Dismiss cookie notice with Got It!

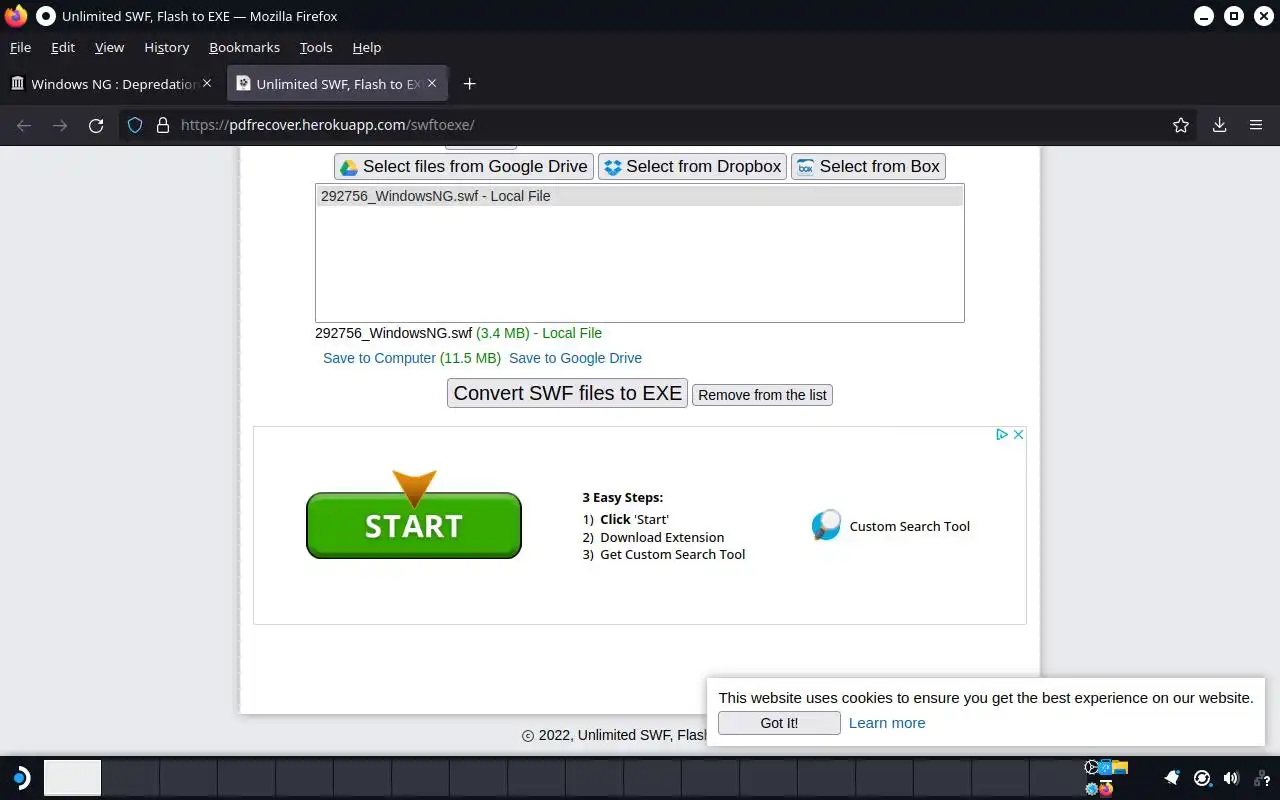coord(779,723)
